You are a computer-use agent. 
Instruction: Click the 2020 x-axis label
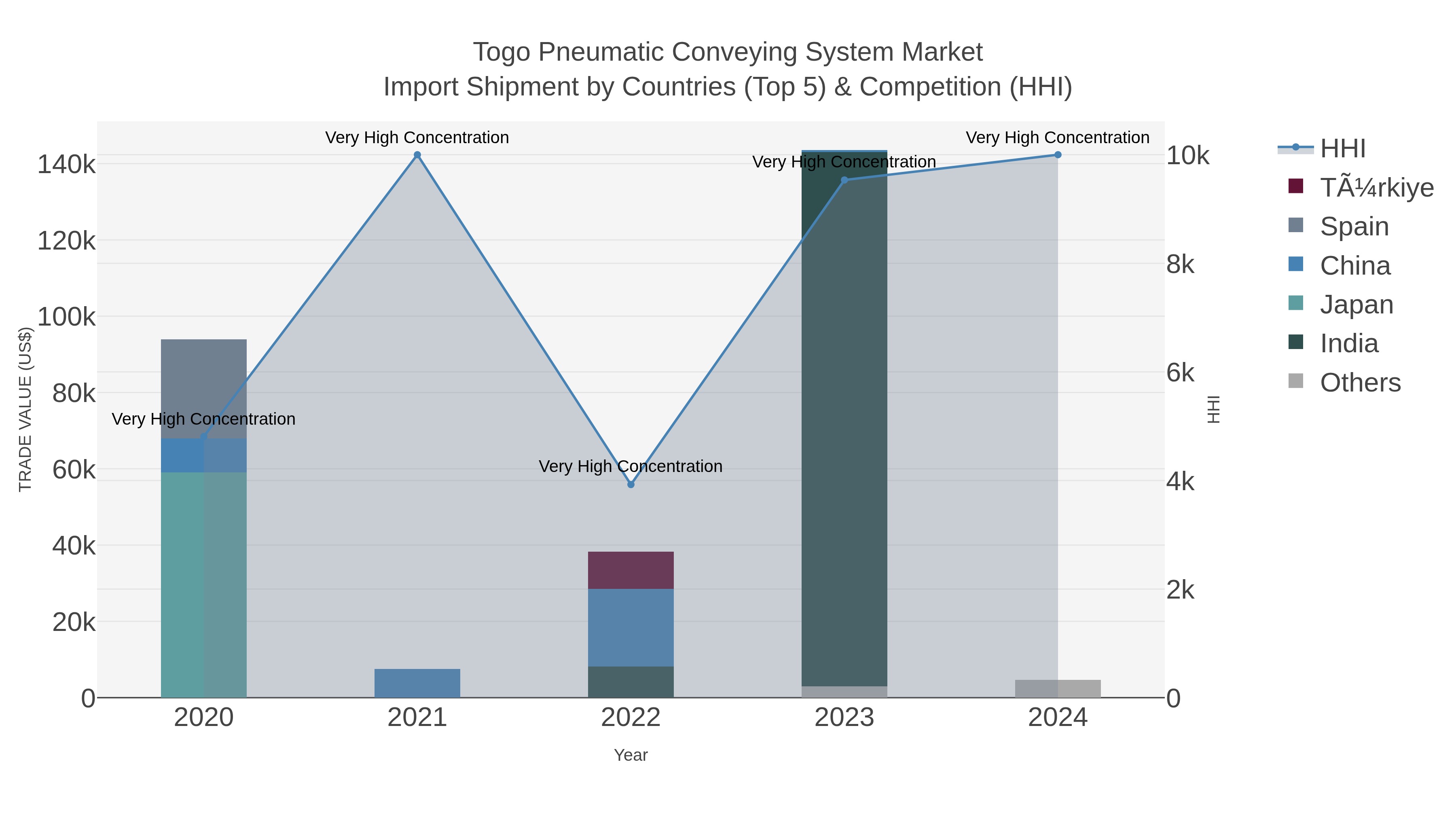point(203,718)
